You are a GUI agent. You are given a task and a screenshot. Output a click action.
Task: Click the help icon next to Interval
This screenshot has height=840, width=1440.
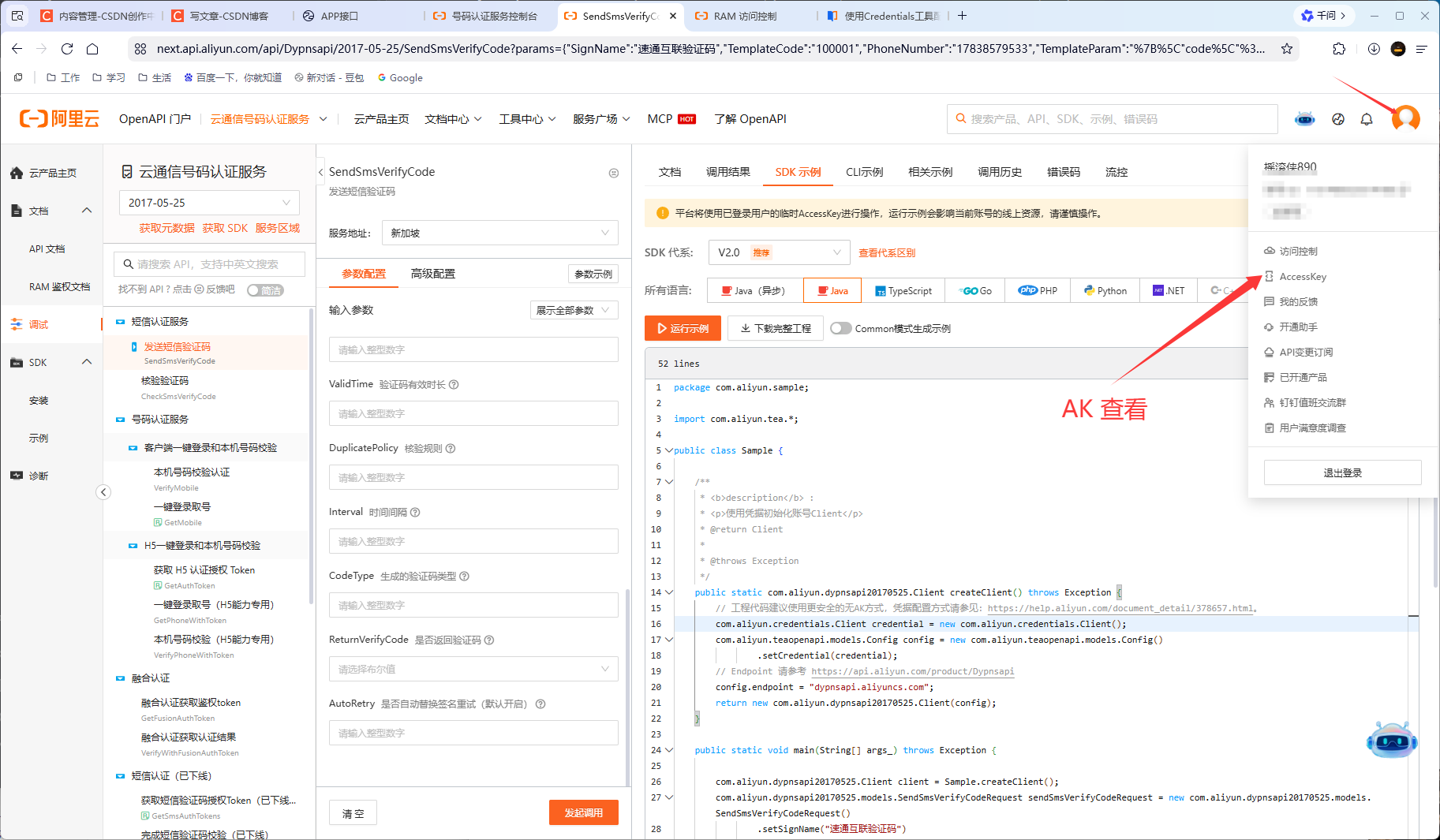pyautogui.click(x=415, y=513)
